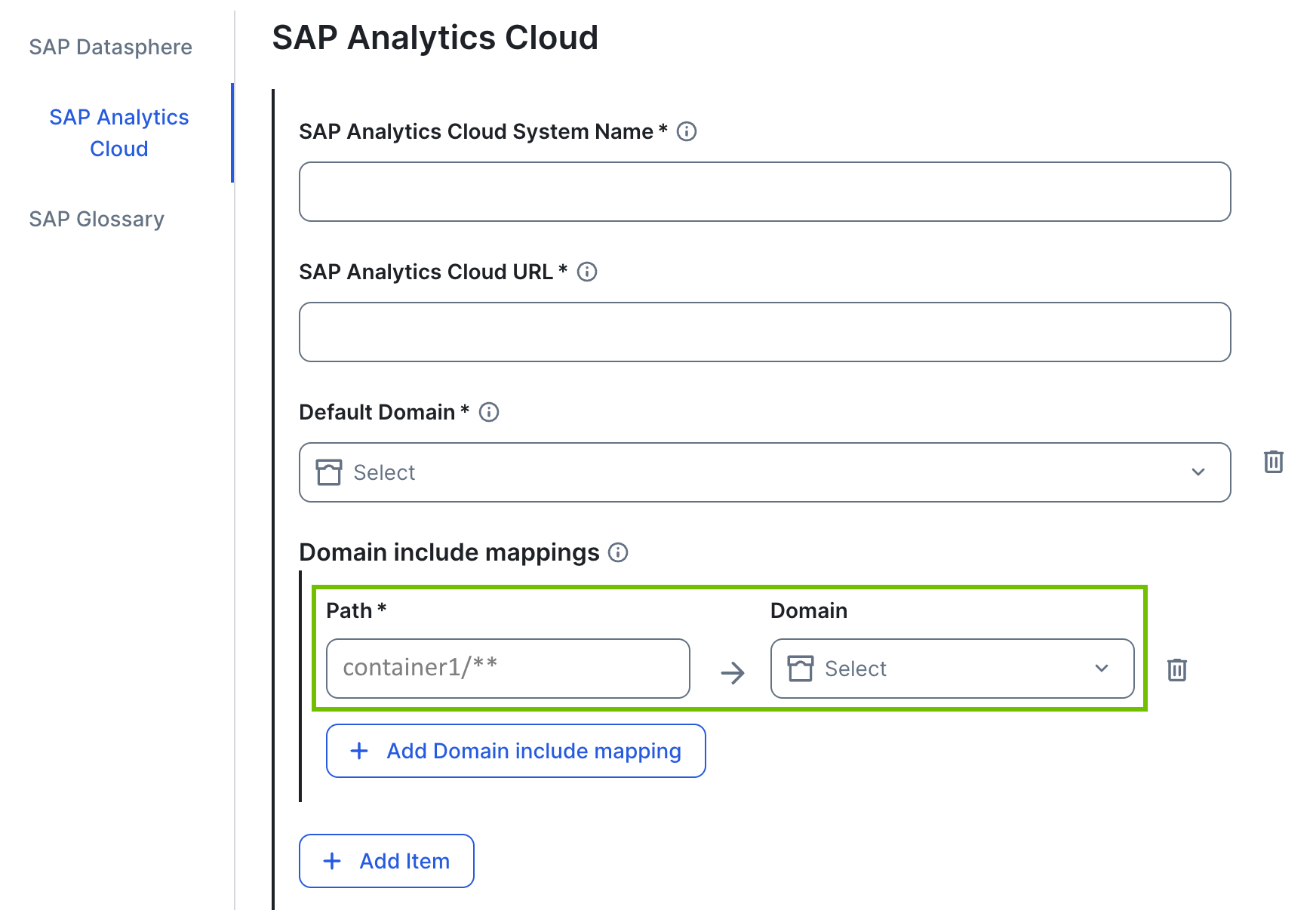Click info icon next to Domain include mappings
Screen dimensions: 1316x910
pos(617,552)
